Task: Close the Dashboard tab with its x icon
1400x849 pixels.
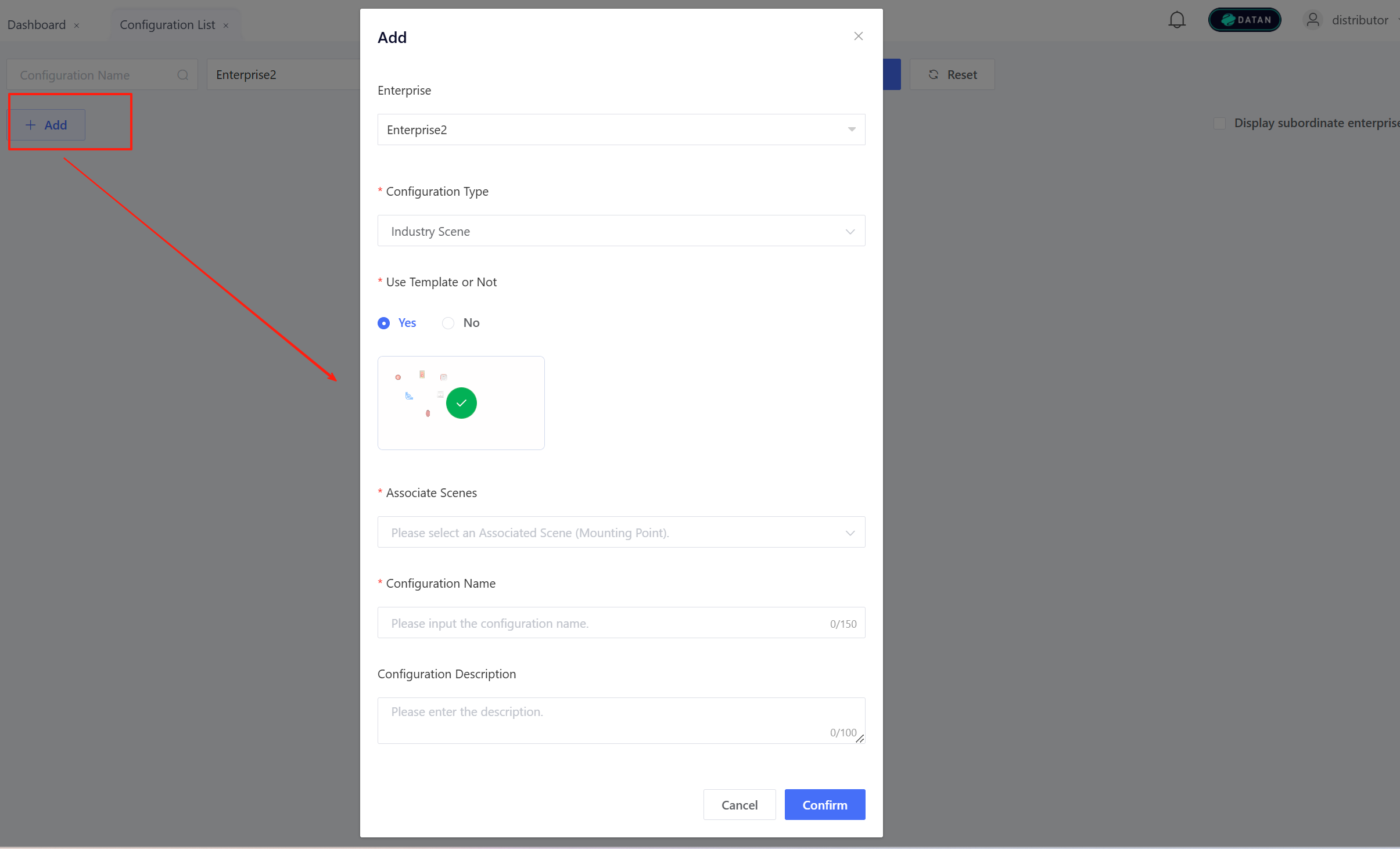Action: point(77,26)
